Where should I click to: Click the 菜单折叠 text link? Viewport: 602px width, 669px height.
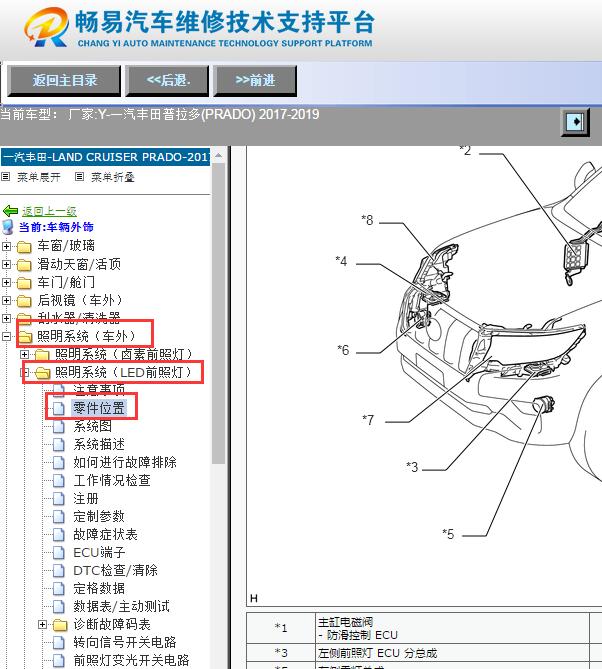tap(113, 177)
